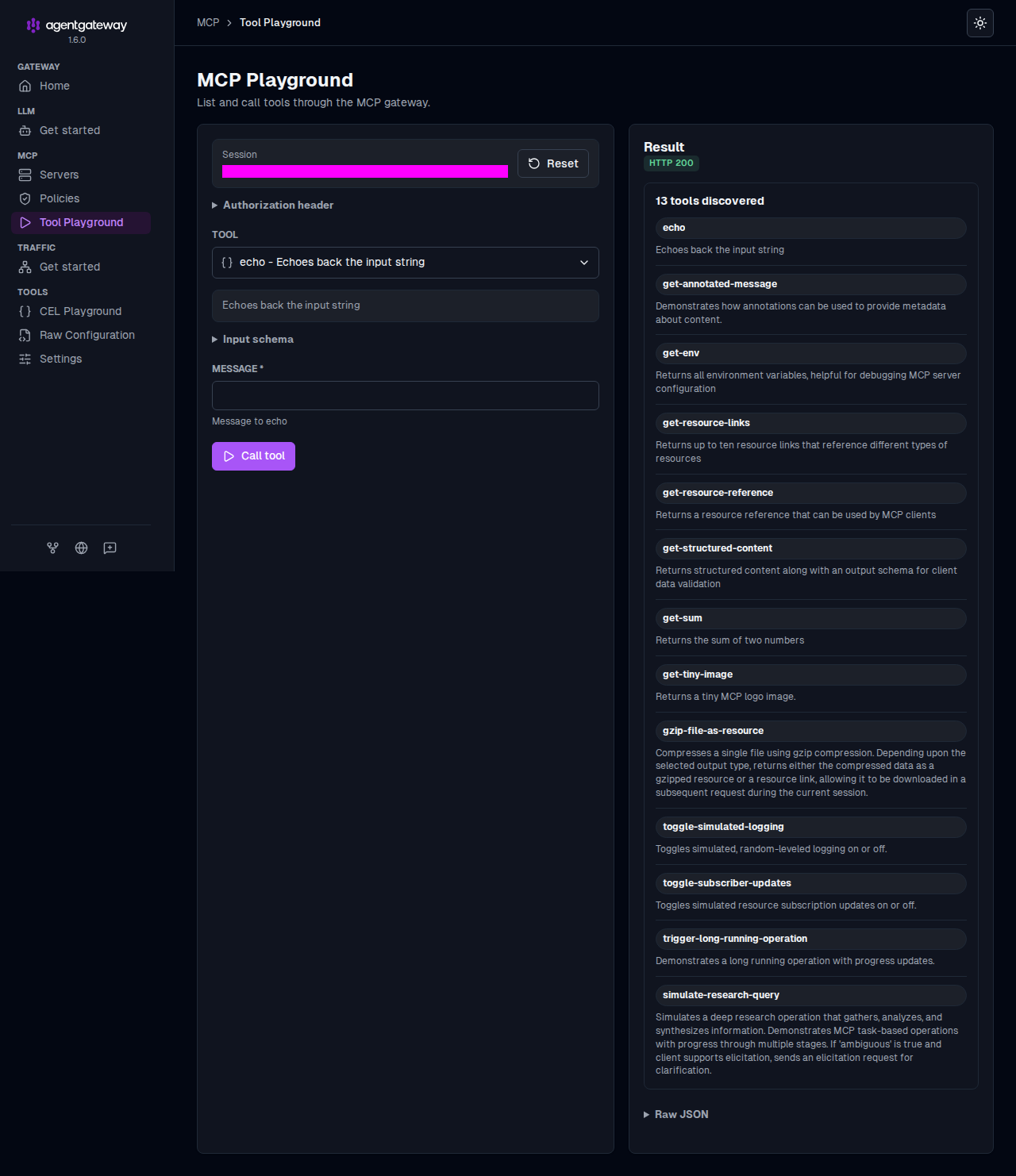Click the get-annotated-message tool entry
Image resolution: width=1016 pixels, height=1176 pixels.
[x=811, y=284]
